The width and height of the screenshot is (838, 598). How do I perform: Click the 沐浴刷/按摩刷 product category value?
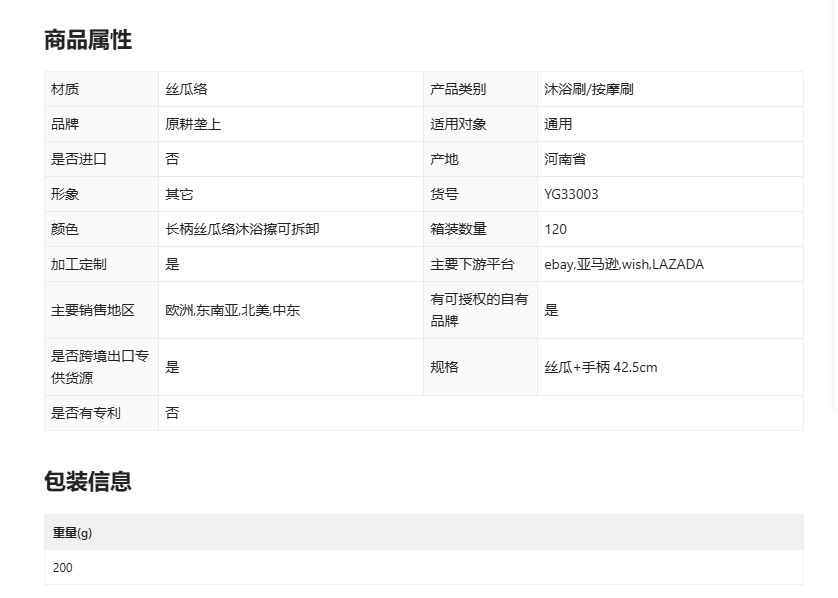coord(588,89)
